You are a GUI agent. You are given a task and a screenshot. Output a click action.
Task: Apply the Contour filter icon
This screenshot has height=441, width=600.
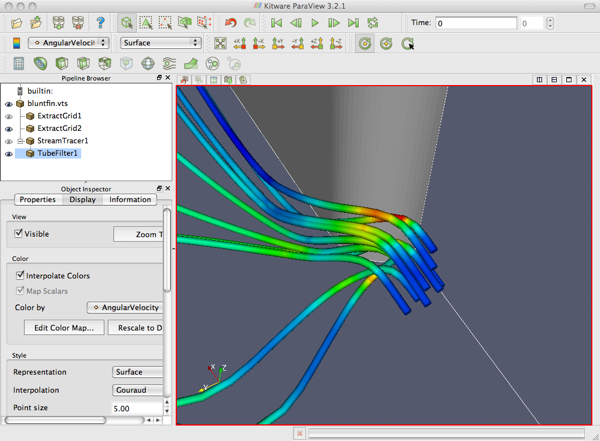[x=40, y=64]
